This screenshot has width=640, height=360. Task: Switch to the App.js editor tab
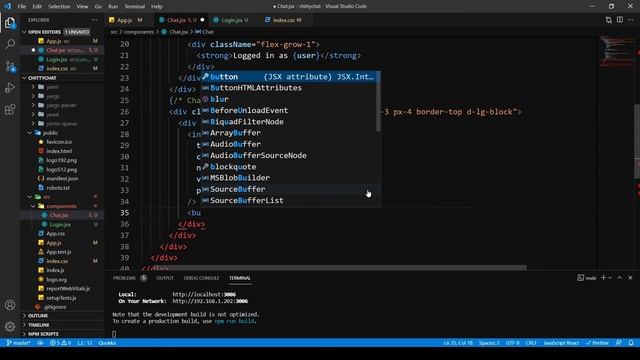click(x=130, y=20)
